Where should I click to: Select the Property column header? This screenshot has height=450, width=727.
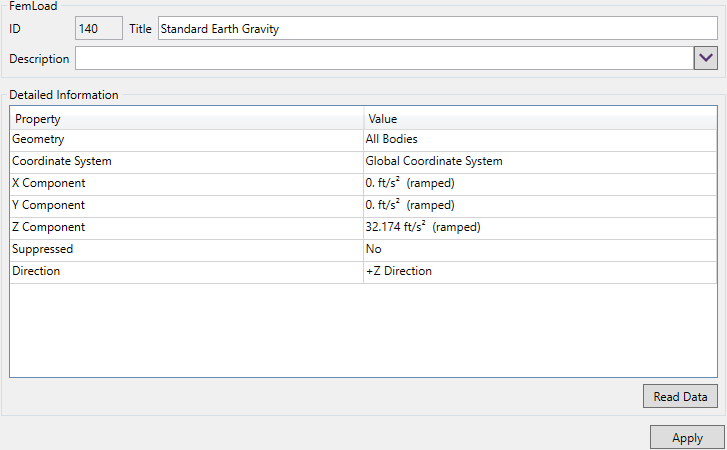(186, 119)
